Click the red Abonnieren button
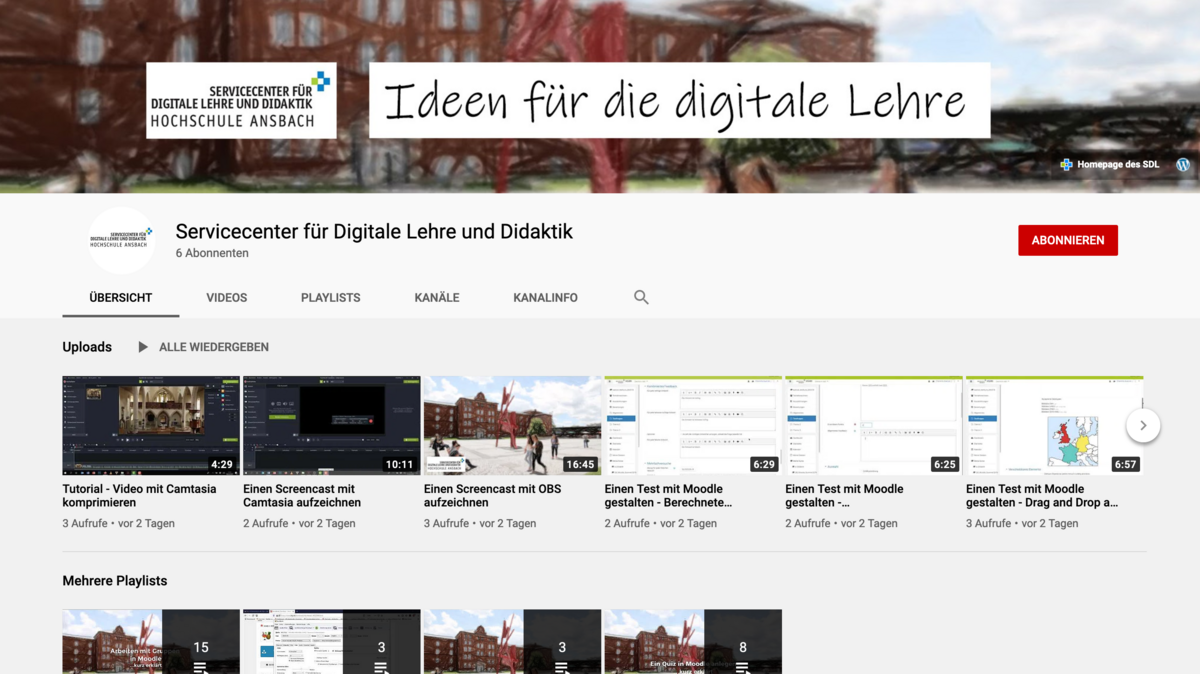Viewport: 1200px width, 674px height. (1067, 240)
